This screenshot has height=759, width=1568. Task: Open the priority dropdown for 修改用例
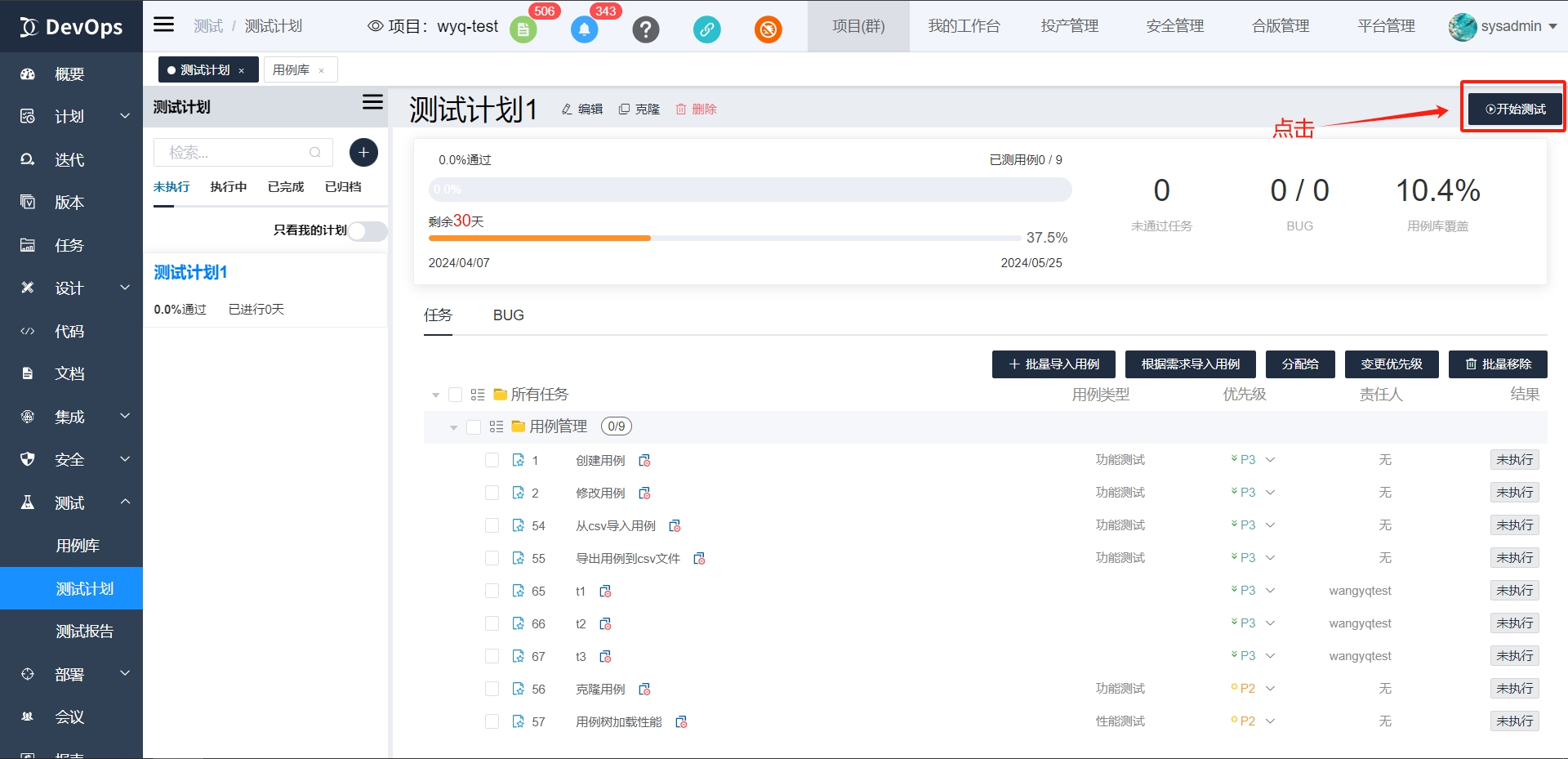(1270, 493)
